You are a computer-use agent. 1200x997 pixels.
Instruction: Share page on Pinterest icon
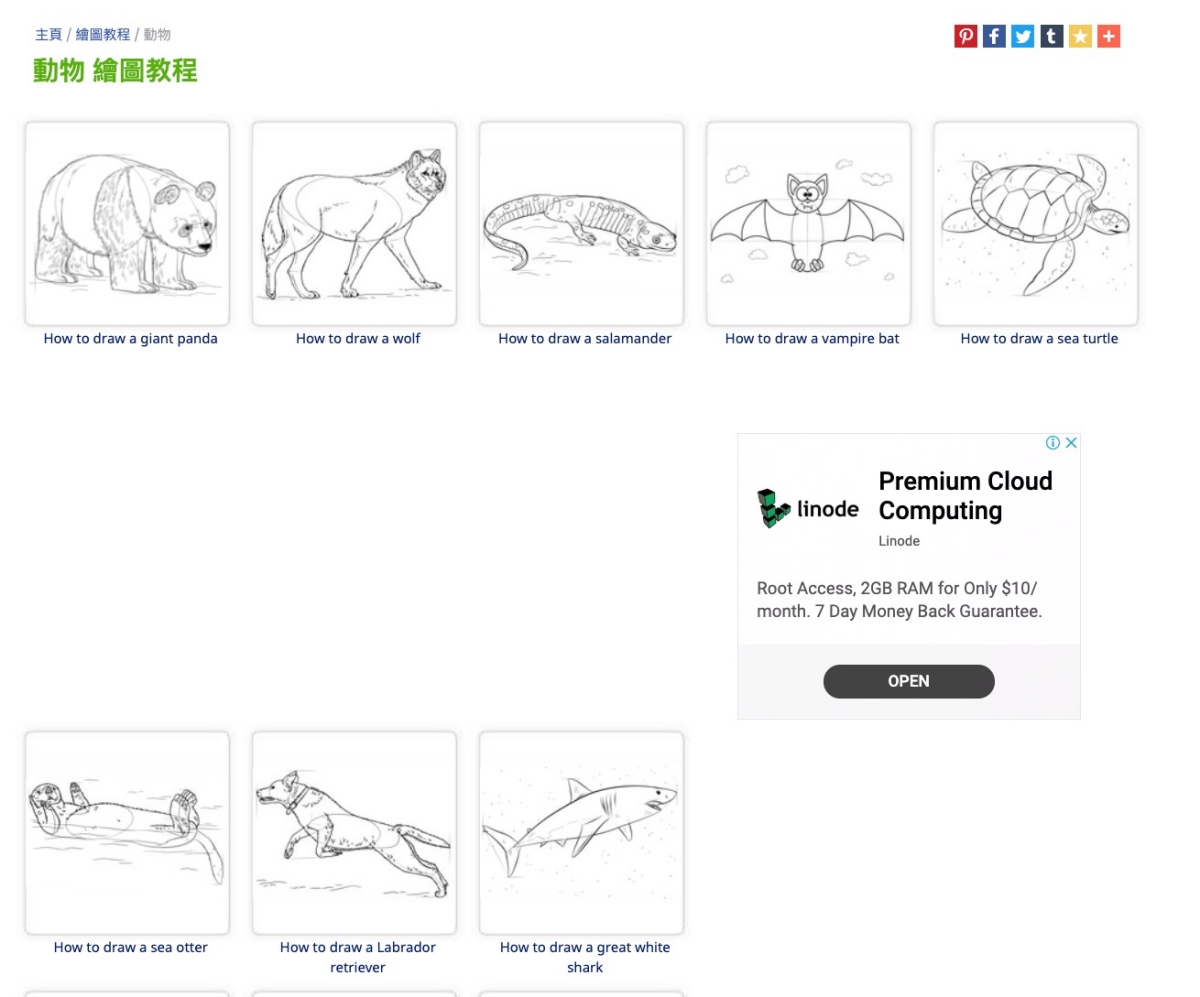[965, 37]
